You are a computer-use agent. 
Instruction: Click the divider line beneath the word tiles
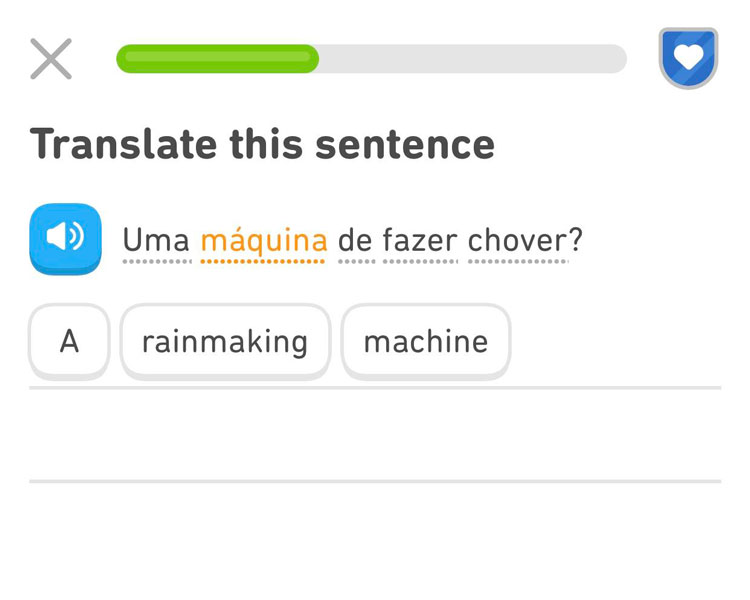tap(375, 387)
